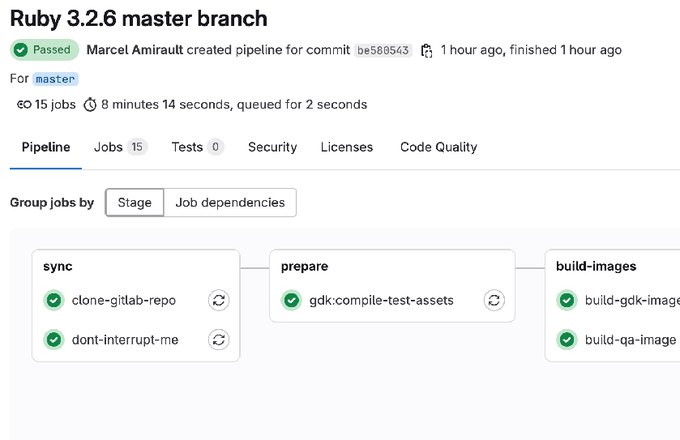The height and width of the screenshot is (440, 680).
Task: Click the '15 jobs' text
Action: [x=55, y=104]
